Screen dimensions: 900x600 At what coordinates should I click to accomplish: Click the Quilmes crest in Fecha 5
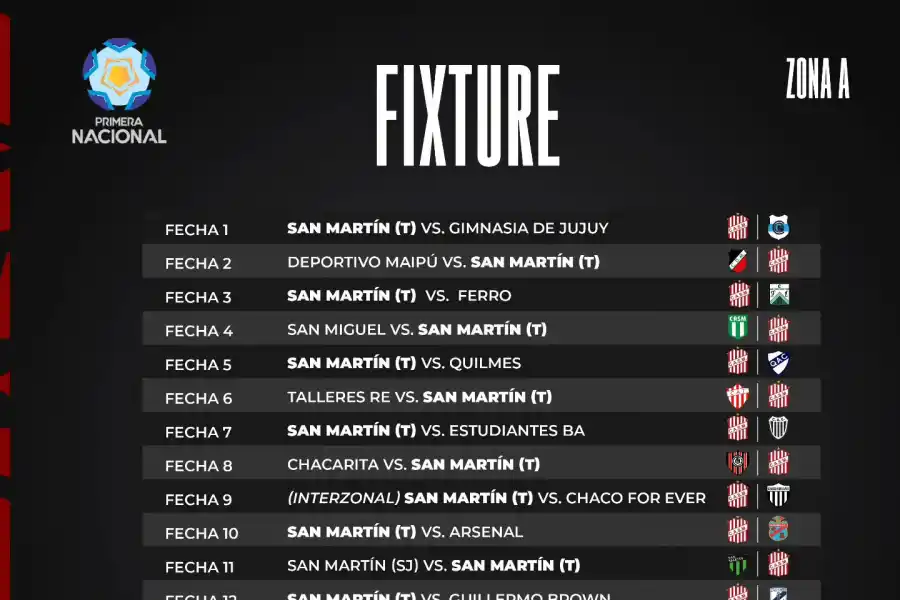[x=779, y=362]
